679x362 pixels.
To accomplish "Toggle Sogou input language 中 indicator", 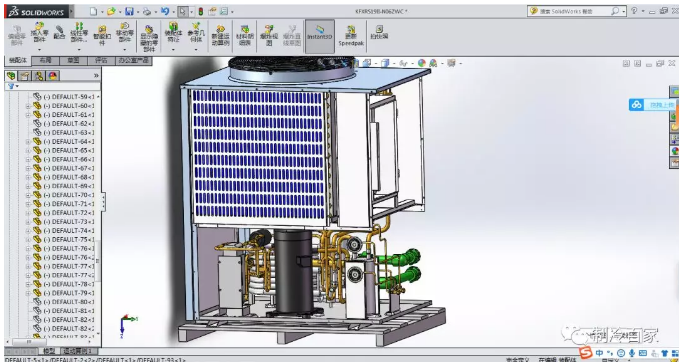I will click(x=599, y=353).
